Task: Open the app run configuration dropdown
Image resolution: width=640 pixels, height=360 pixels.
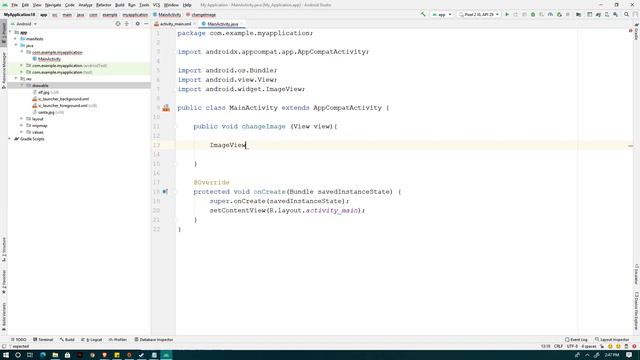Action: 442,14
